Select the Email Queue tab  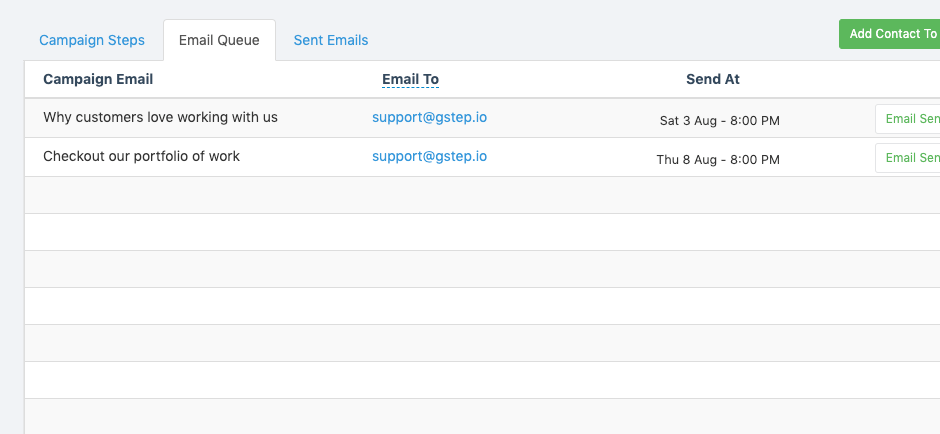[219, 41]
